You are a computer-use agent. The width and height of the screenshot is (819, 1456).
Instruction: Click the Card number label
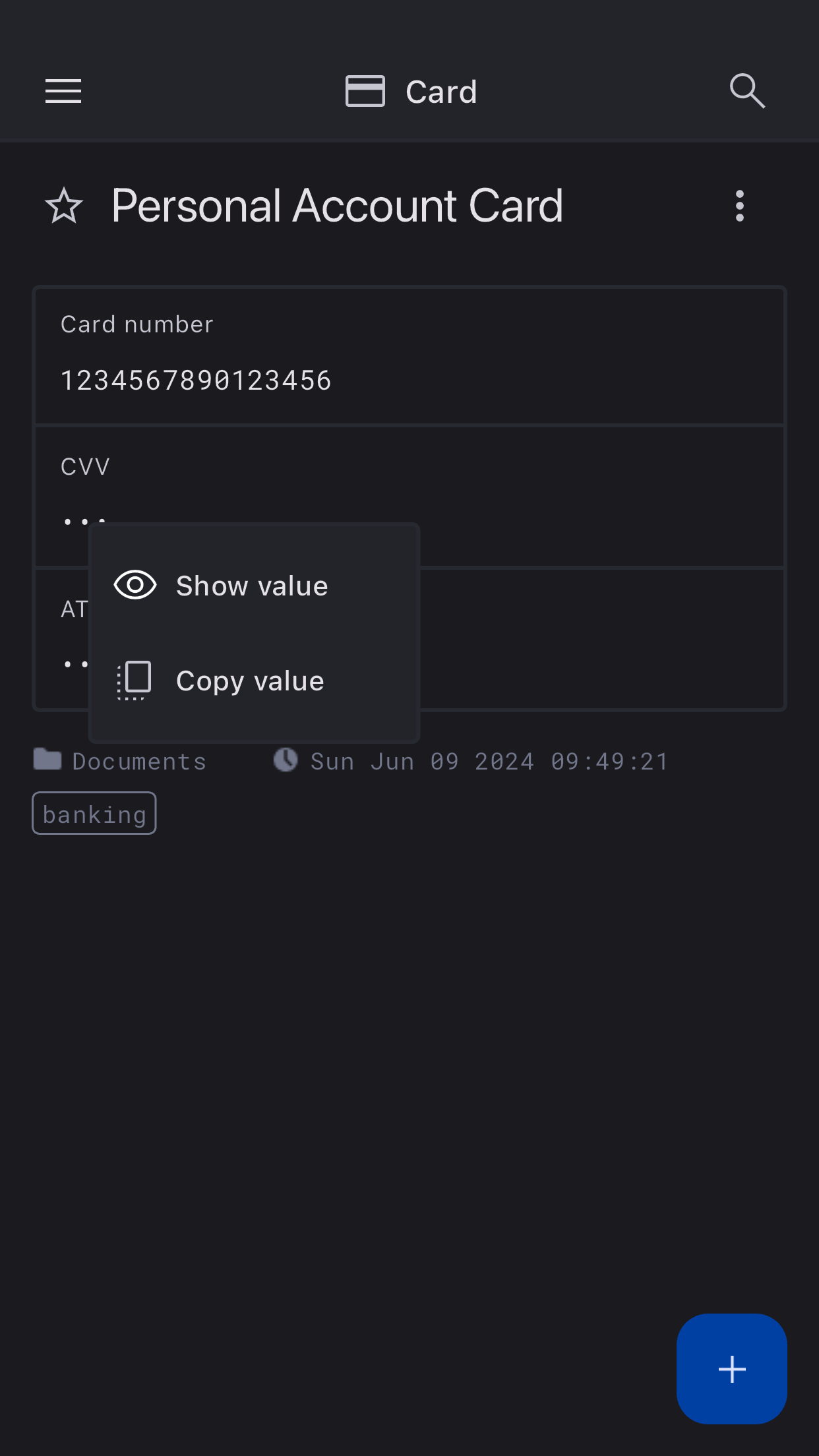pos(137,324)
